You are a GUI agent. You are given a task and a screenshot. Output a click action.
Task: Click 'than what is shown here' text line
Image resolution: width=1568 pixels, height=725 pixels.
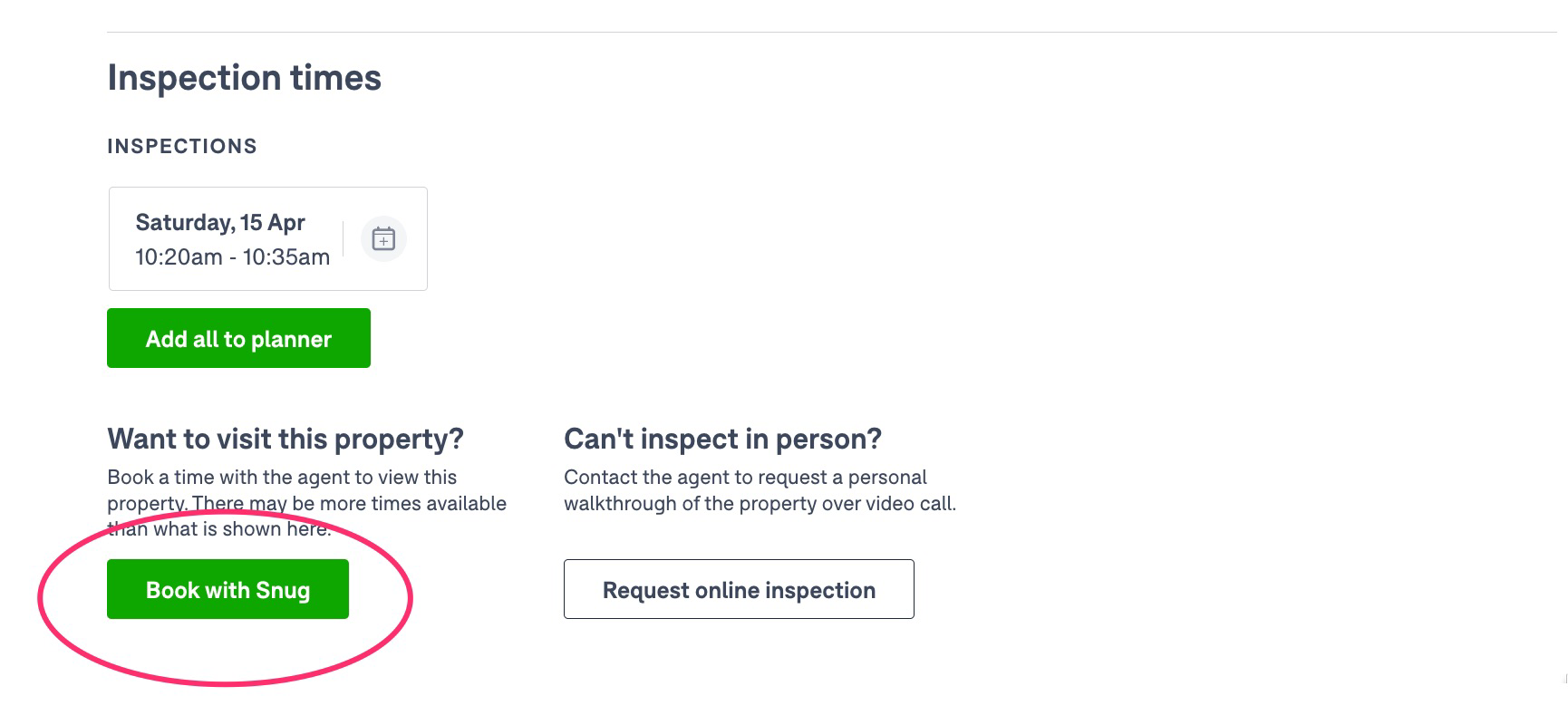pos(219,528)
